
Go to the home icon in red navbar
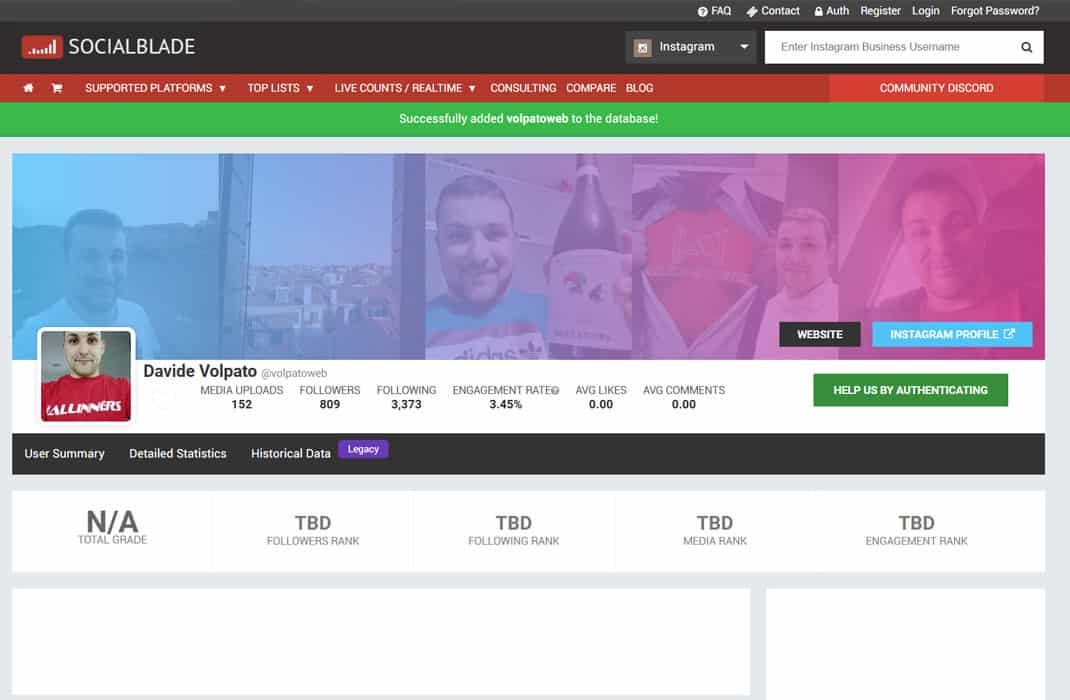tap(29, 88)
